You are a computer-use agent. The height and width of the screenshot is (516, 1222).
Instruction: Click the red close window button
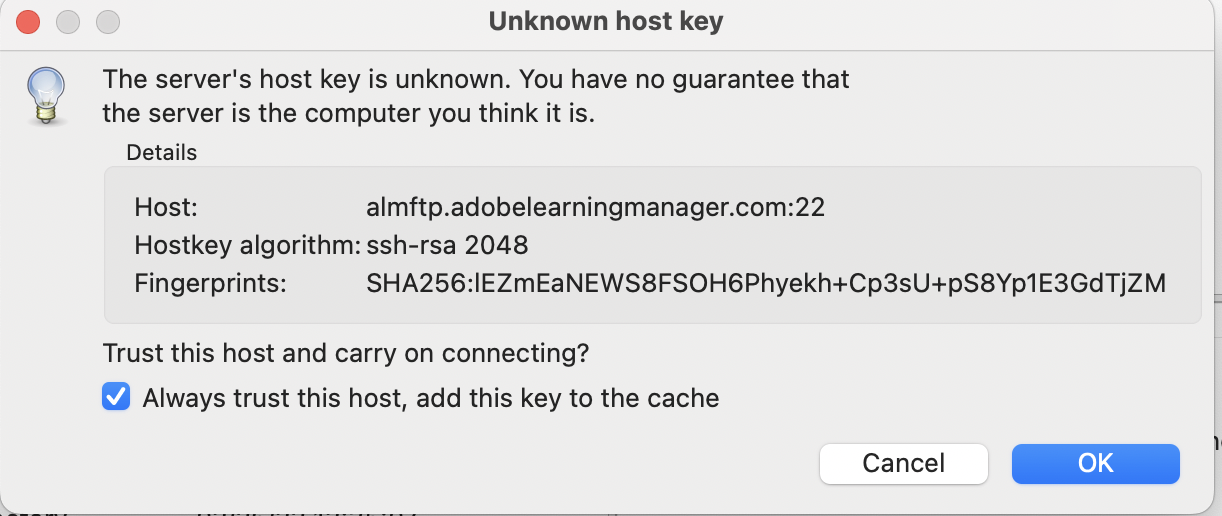click(29, 21)
